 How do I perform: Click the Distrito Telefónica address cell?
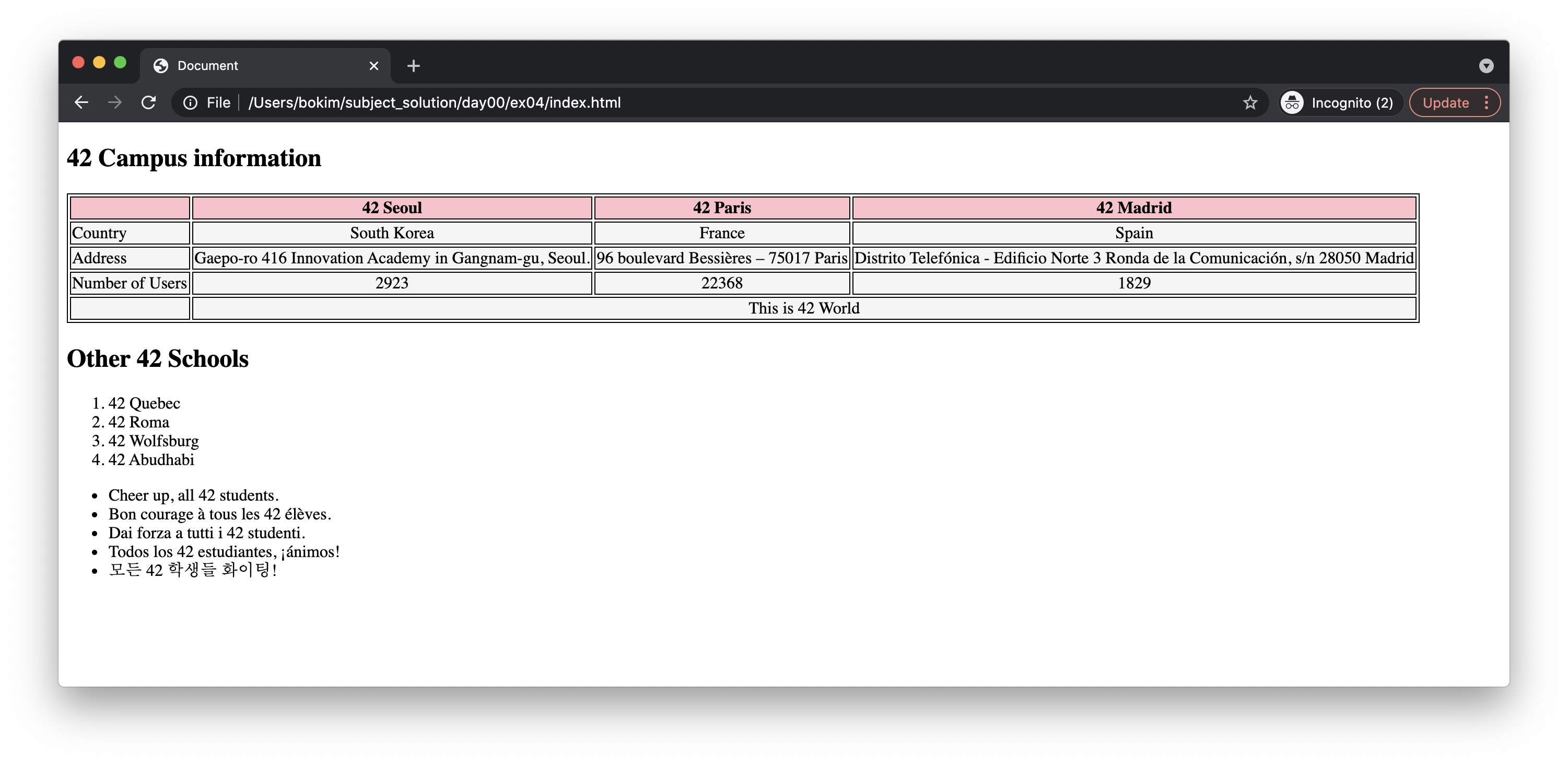tap(1134, 258)
